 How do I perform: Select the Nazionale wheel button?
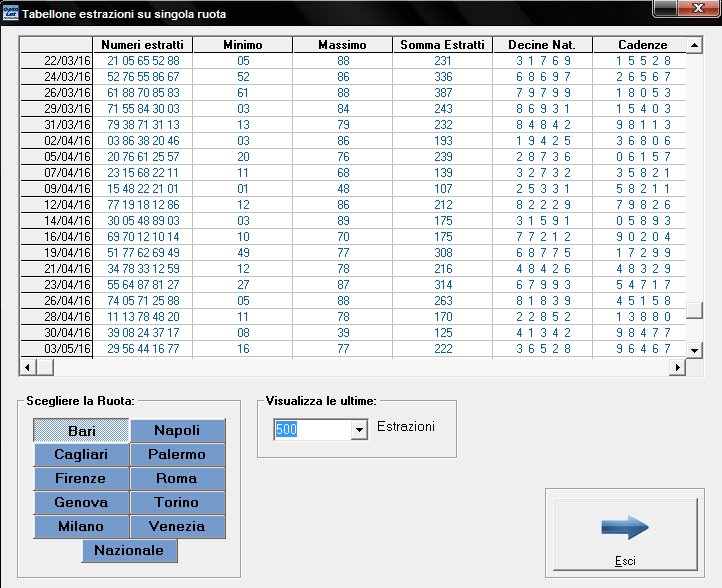tap(129, 550)
